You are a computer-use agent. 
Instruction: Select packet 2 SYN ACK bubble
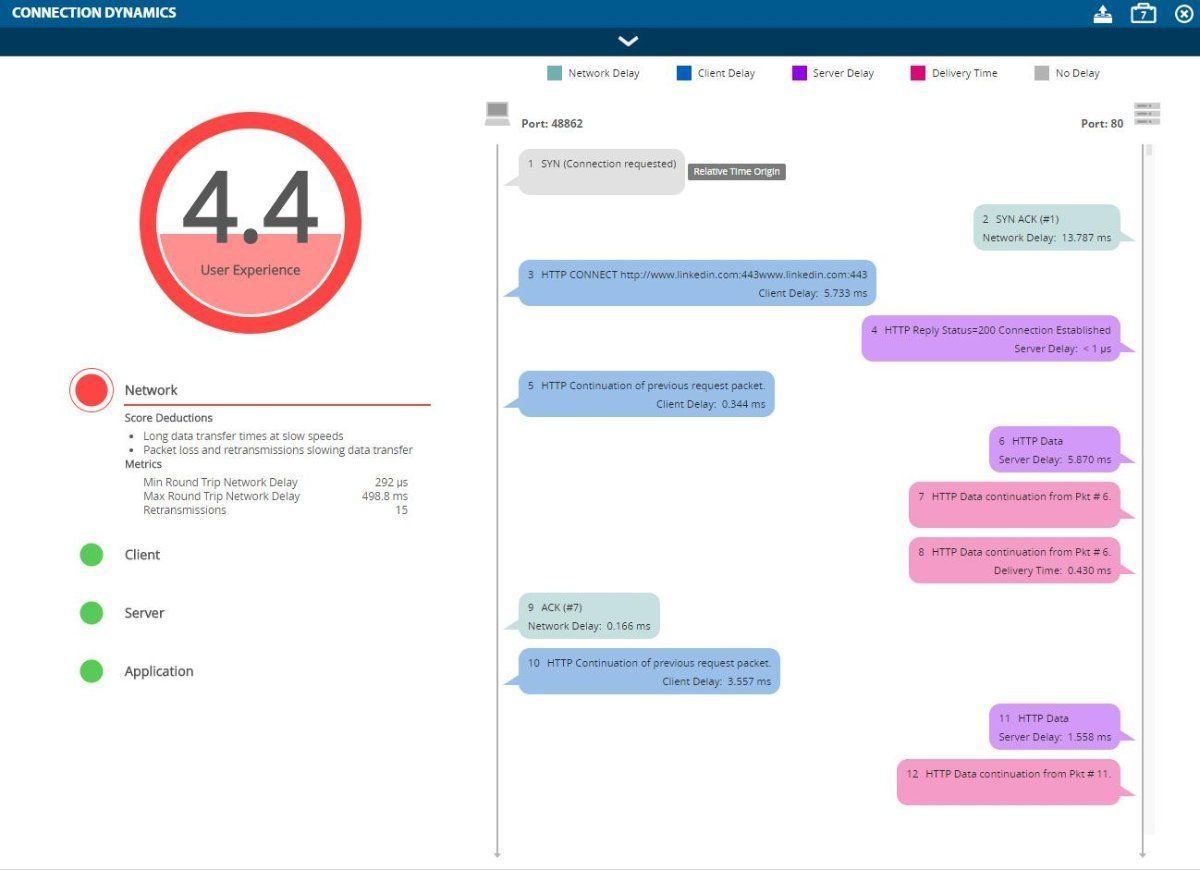click(1047, 228)
